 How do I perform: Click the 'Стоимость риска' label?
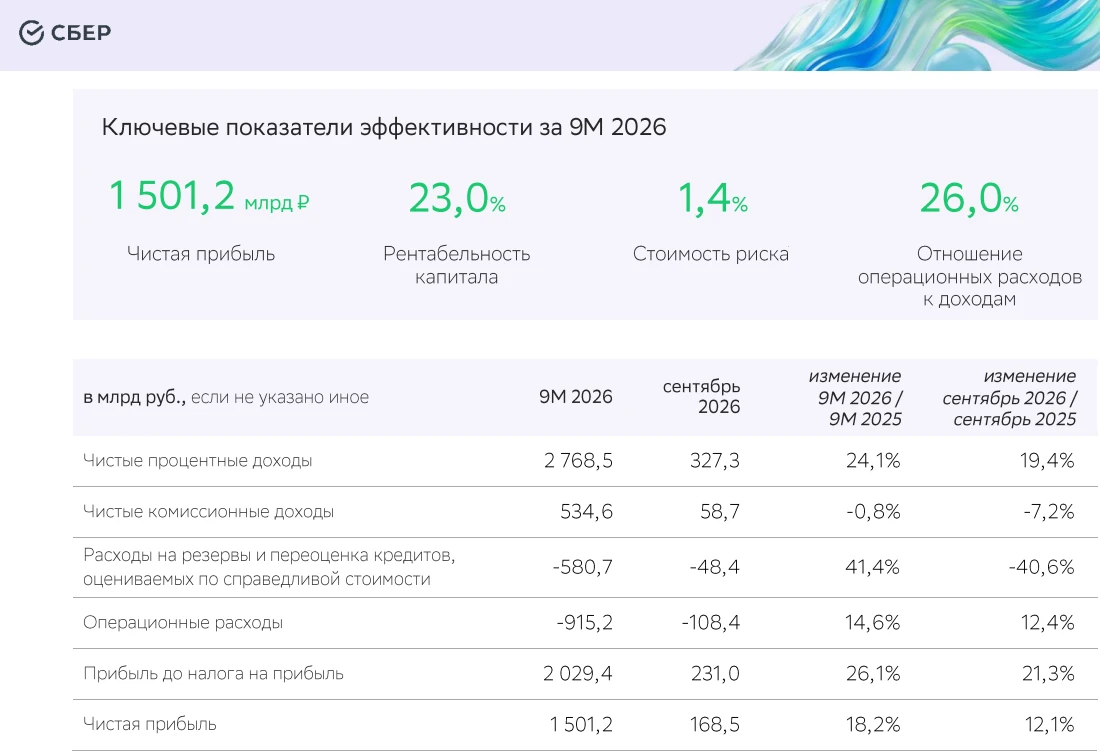point(711,253)
